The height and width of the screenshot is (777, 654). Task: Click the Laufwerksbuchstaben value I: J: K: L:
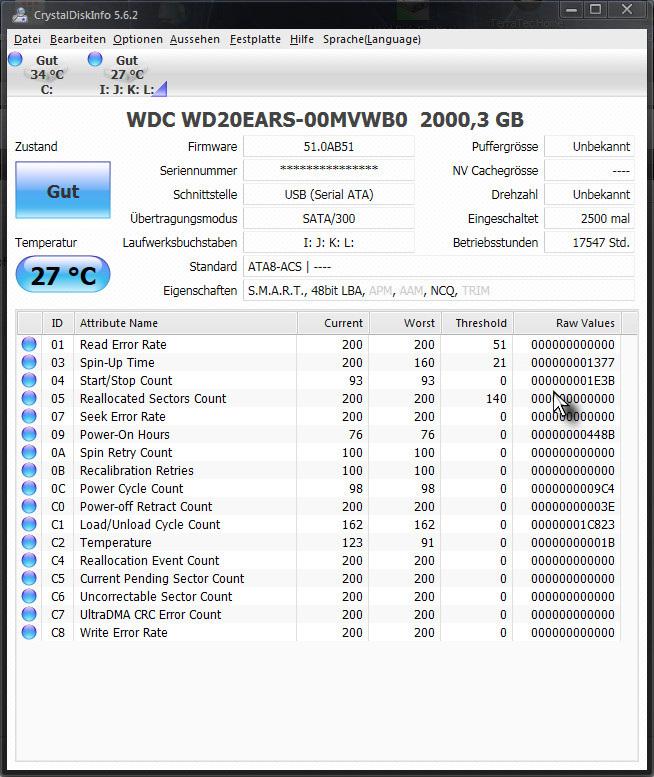click(x=329, y=243)
